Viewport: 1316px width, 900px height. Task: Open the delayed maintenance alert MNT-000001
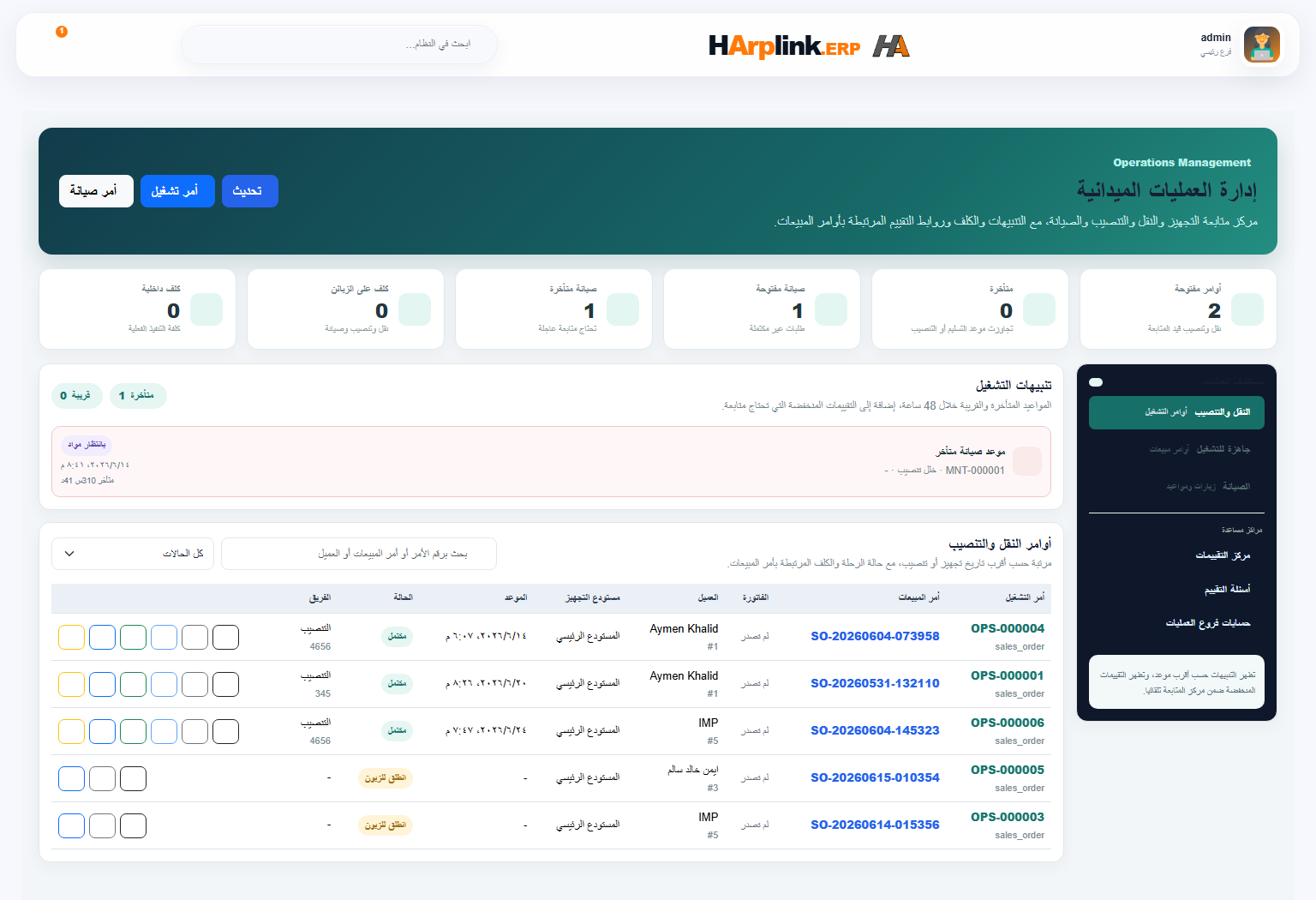[x=552, y=461]
